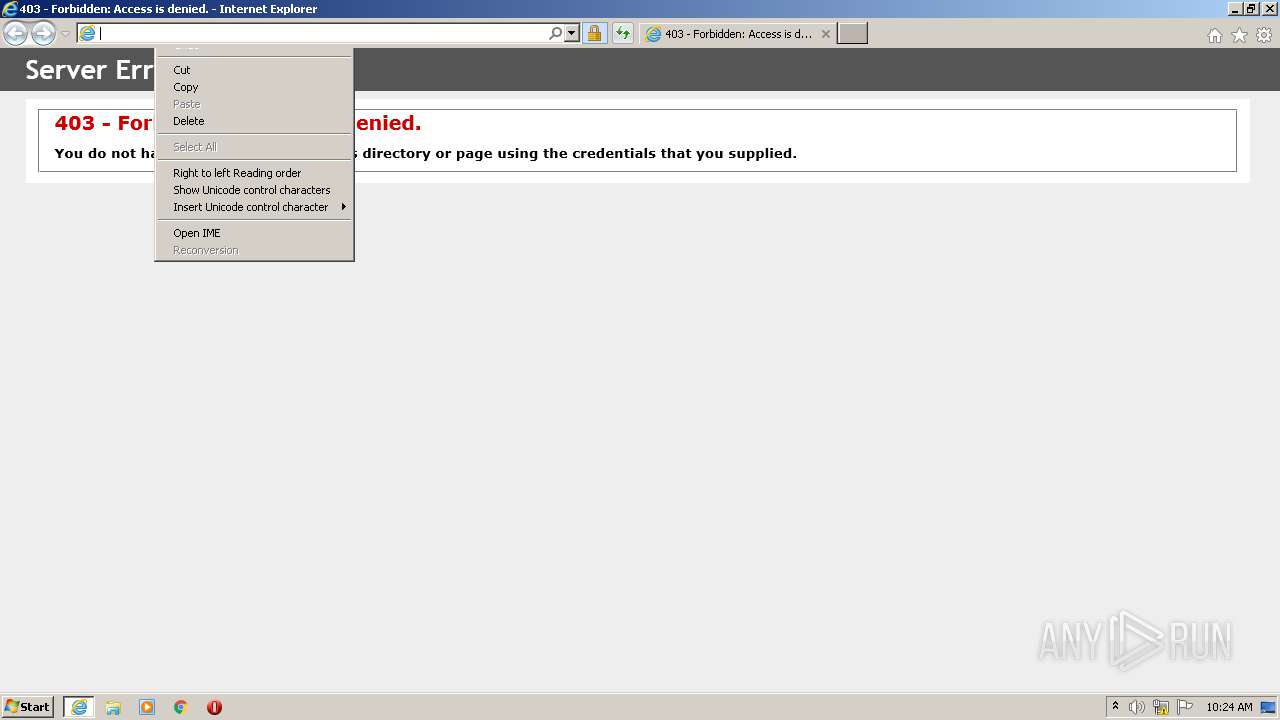Click the red 403 Forbidden heading
This screenshot has height=720, width=1280.
click(238, 123)
